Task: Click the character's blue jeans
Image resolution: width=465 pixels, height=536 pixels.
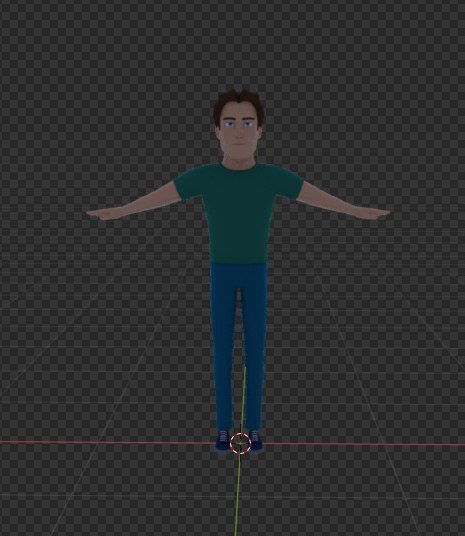Action: click(x=238, y=345)
